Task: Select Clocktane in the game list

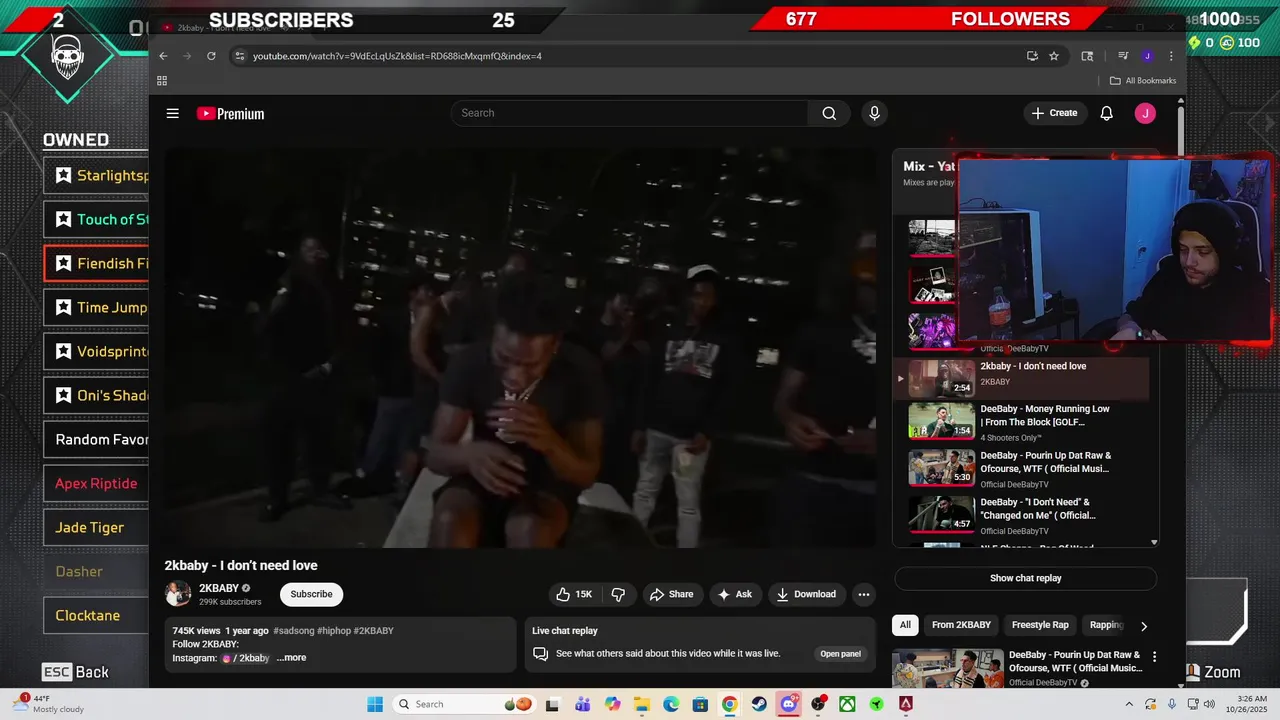Action: 96,616
